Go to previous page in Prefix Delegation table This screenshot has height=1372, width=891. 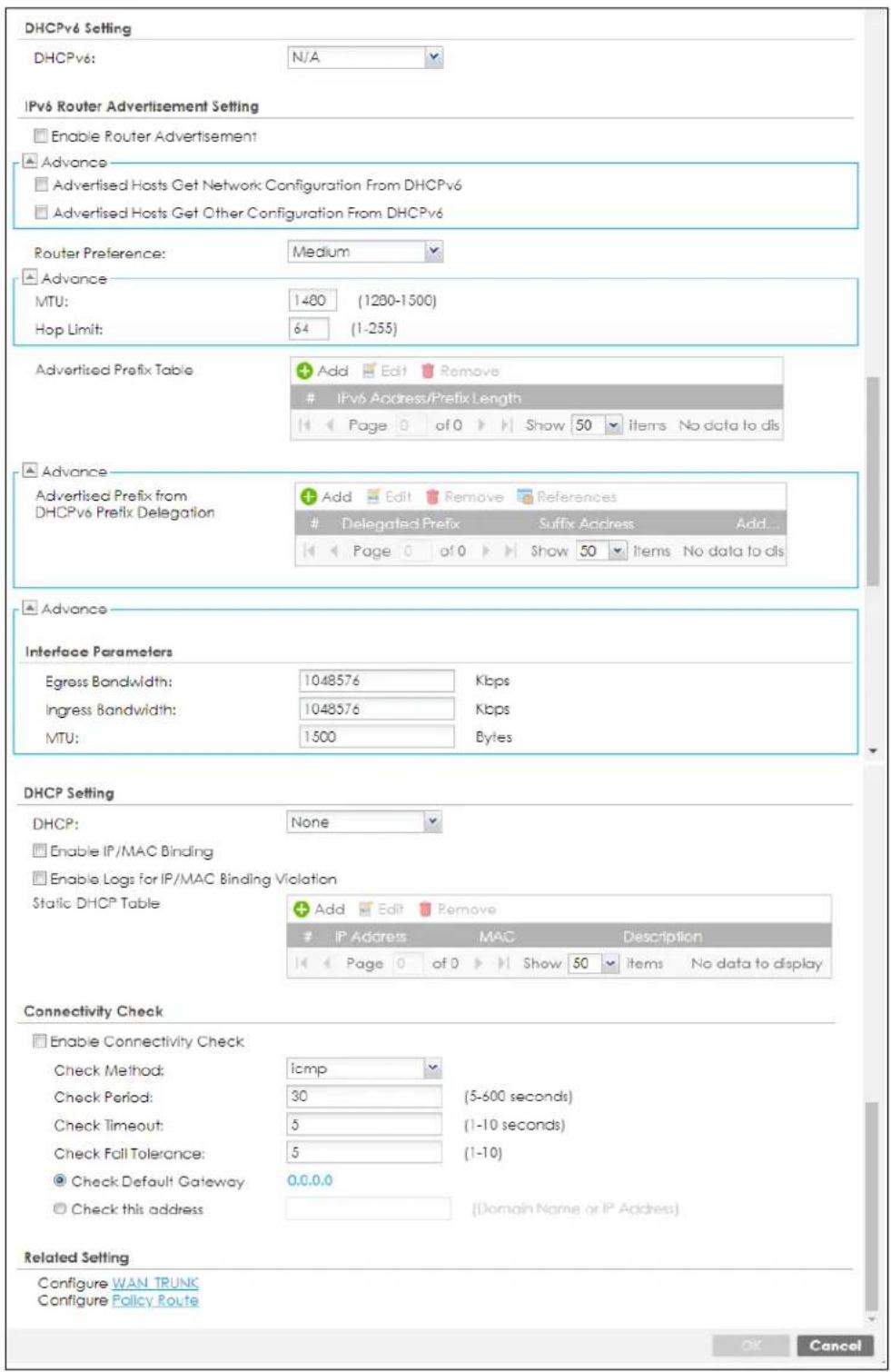coord(334,552)
